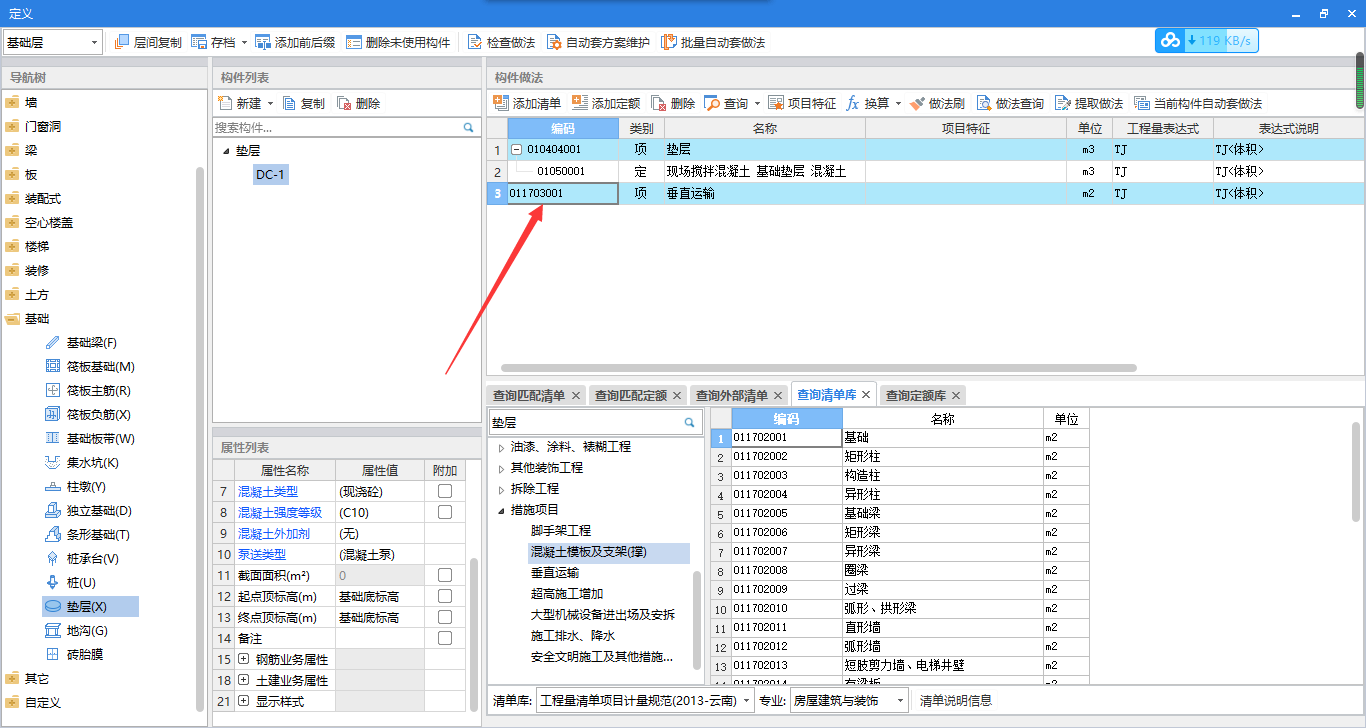Select 垂直运输 in 措施项目 tree
Image resolution: width=1366 pixels, height=728 pixels.
[555, 573]
